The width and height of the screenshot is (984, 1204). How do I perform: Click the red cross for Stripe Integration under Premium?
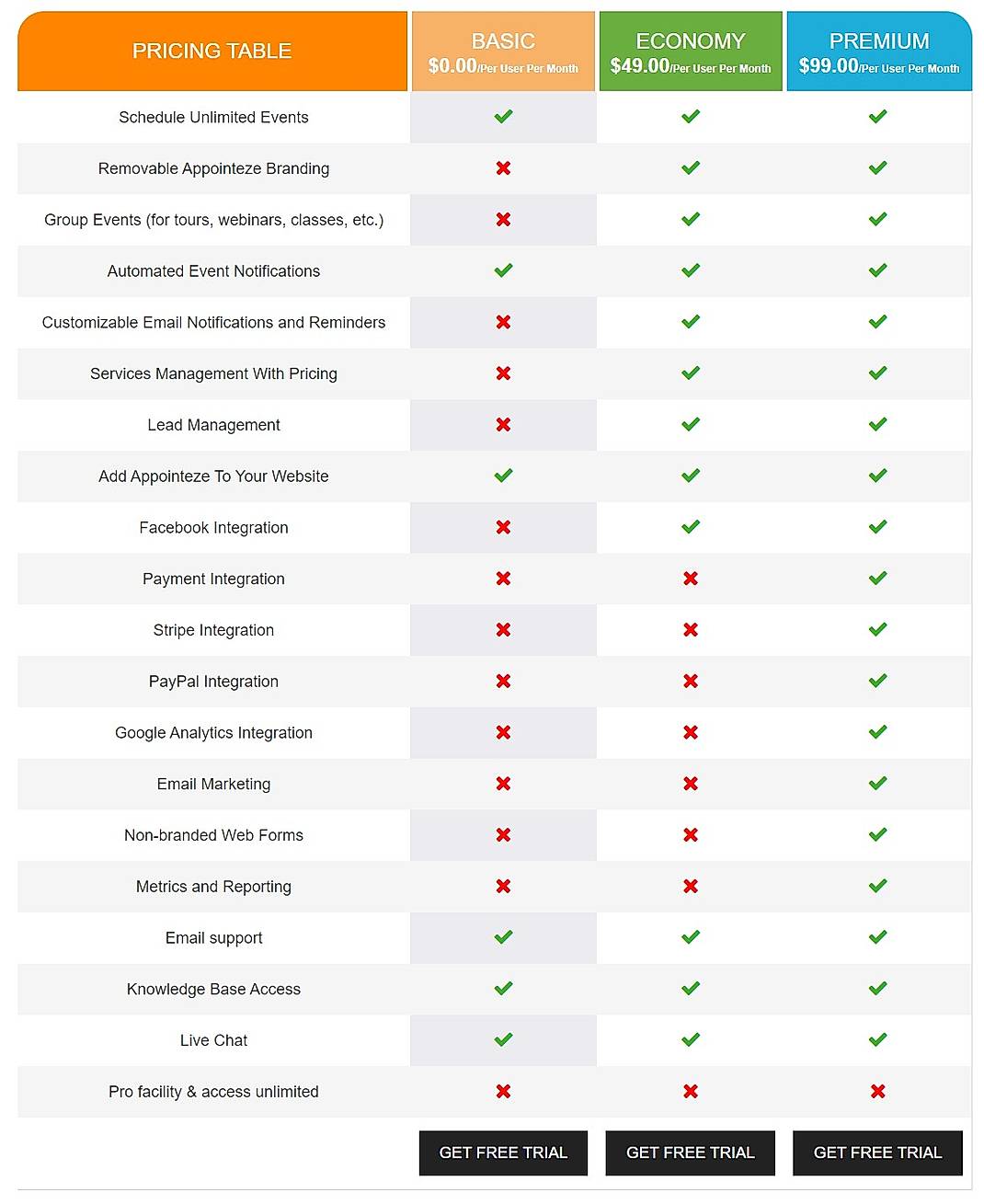(x=877, y=629)
